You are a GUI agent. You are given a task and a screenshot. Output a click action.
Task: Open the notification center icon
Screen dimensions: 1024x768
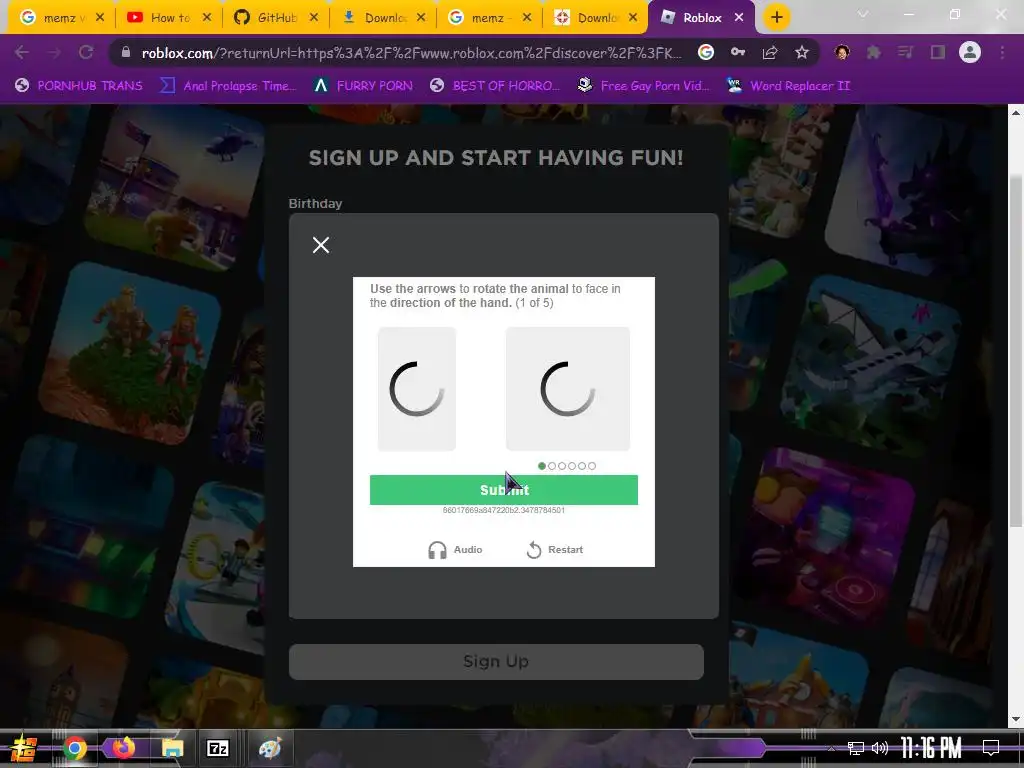[x=991, y=748]
